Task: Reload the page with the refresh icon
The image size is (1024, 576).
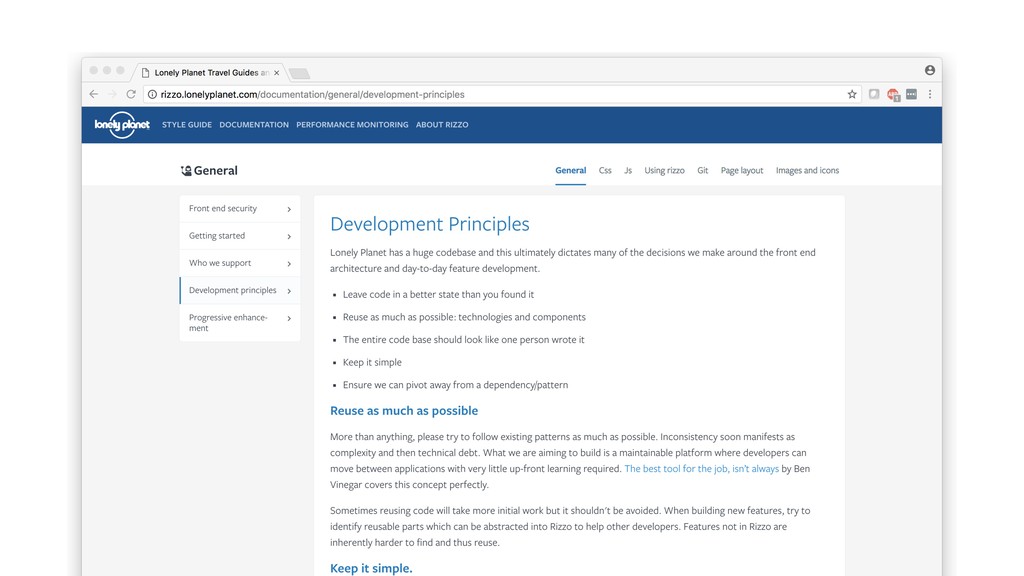Action: click(131, 94)
